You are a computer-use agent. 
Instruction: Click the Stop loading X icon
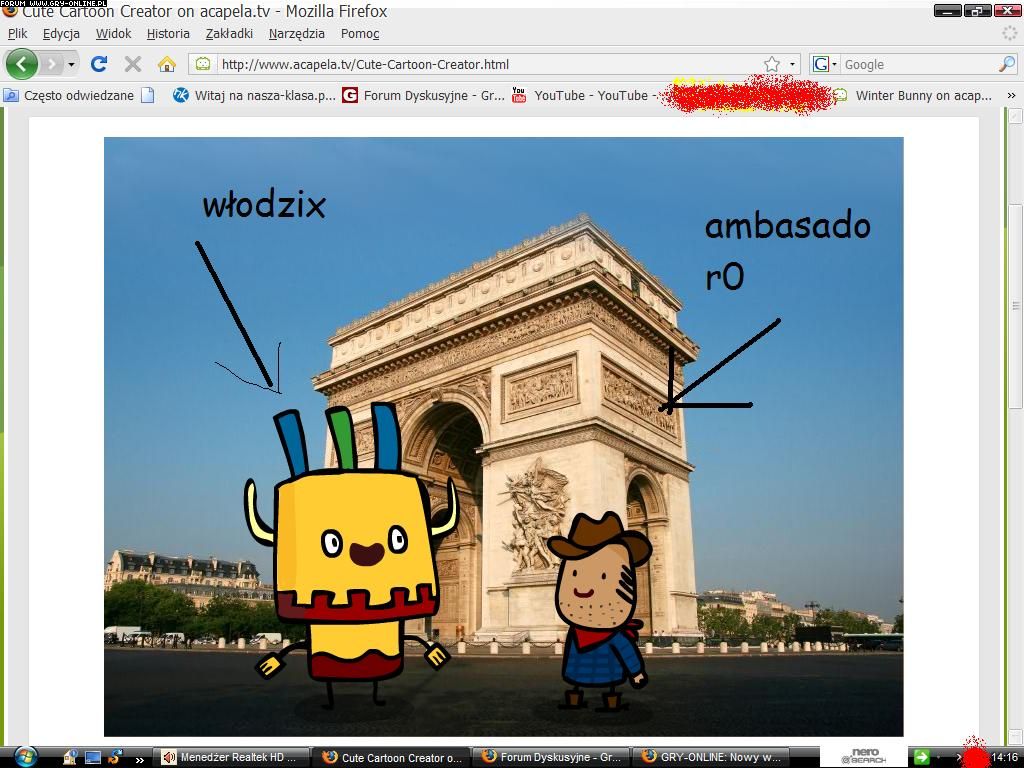pos(132,64)
